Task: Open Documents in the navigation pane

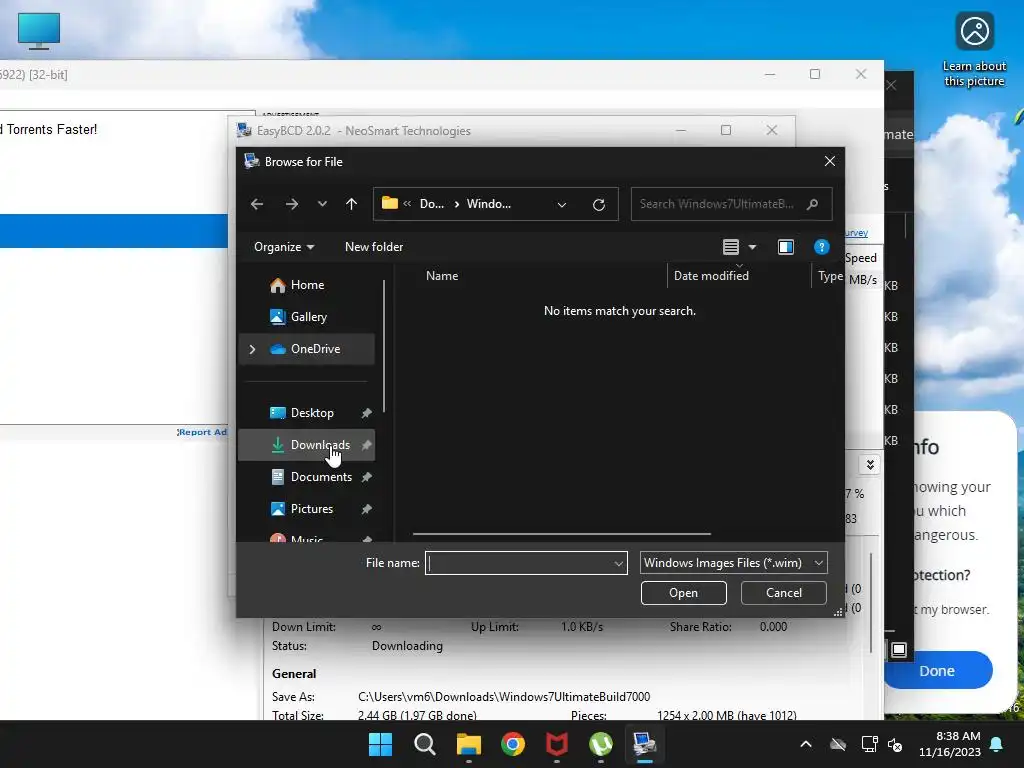Action: point(306,477)
